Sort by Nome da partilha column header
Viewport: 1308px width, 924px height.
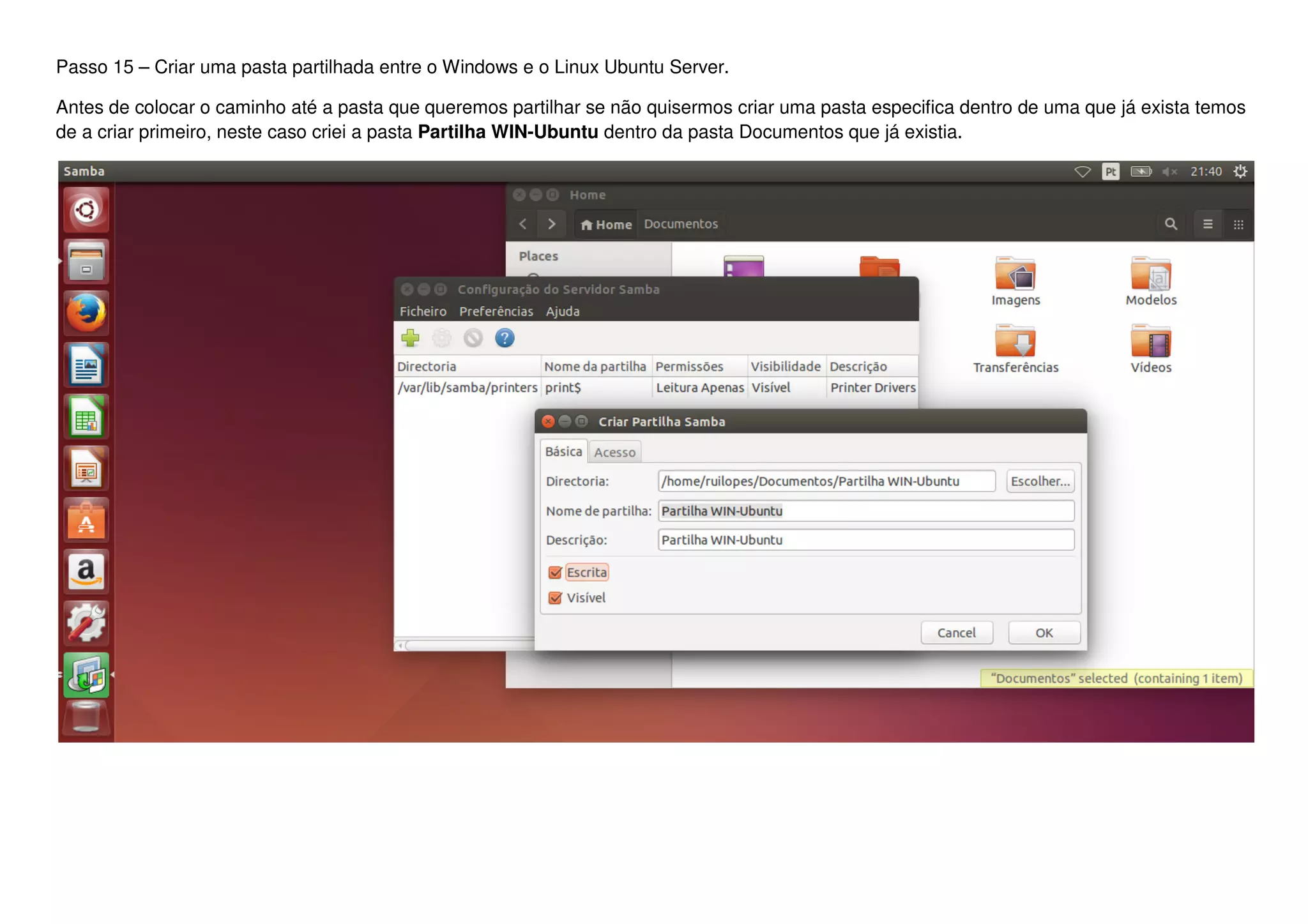(597, 367)
